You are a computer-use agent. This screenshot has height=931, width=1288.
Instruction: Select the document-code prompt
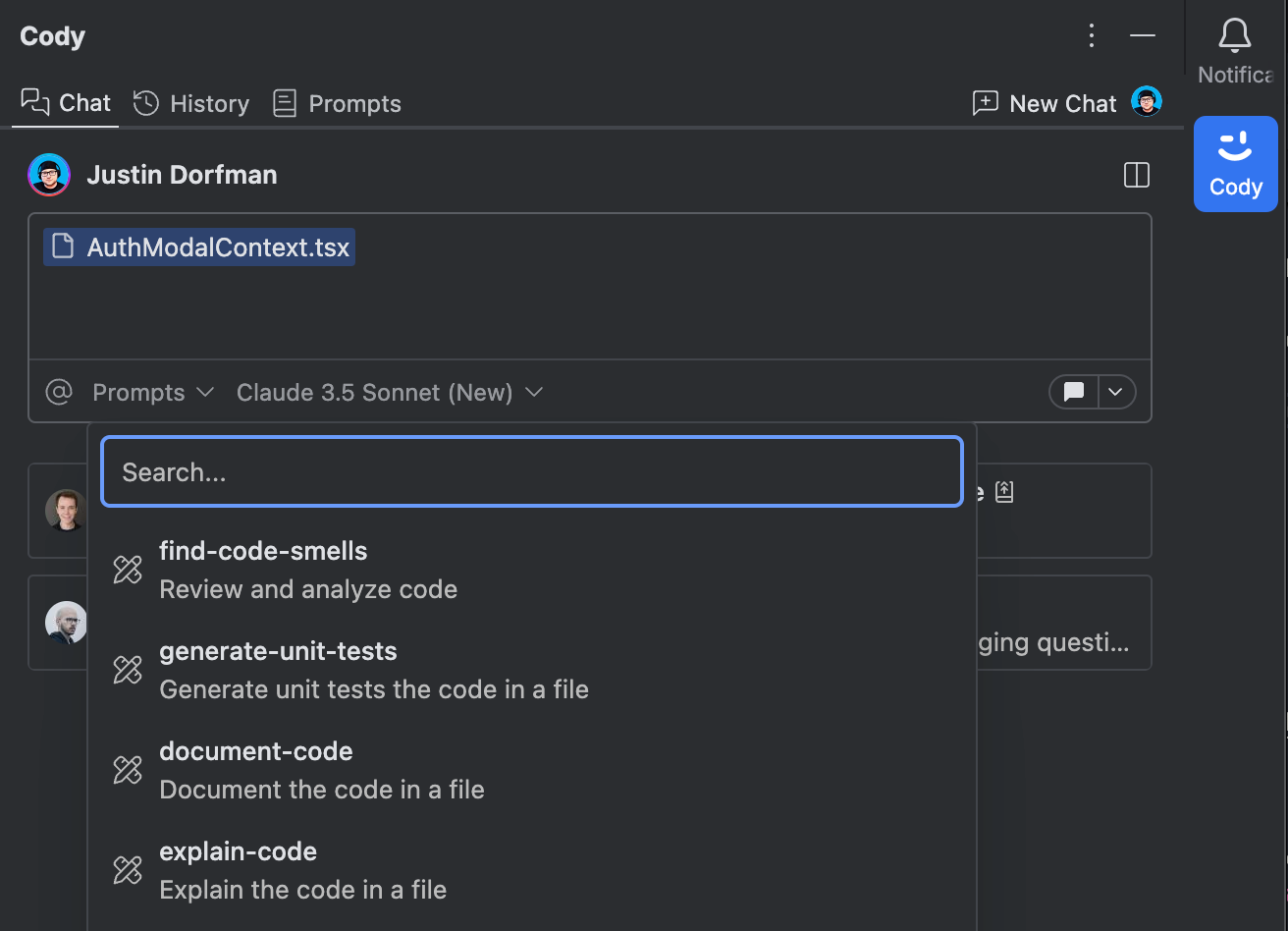[532, 770]
